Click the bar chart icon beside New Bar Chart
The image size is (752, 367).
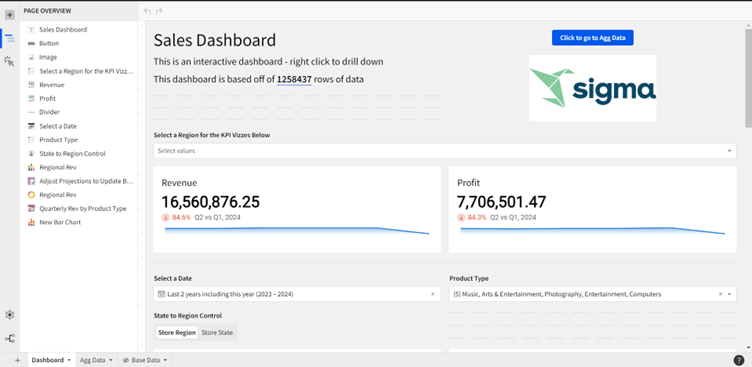(31, 222)
